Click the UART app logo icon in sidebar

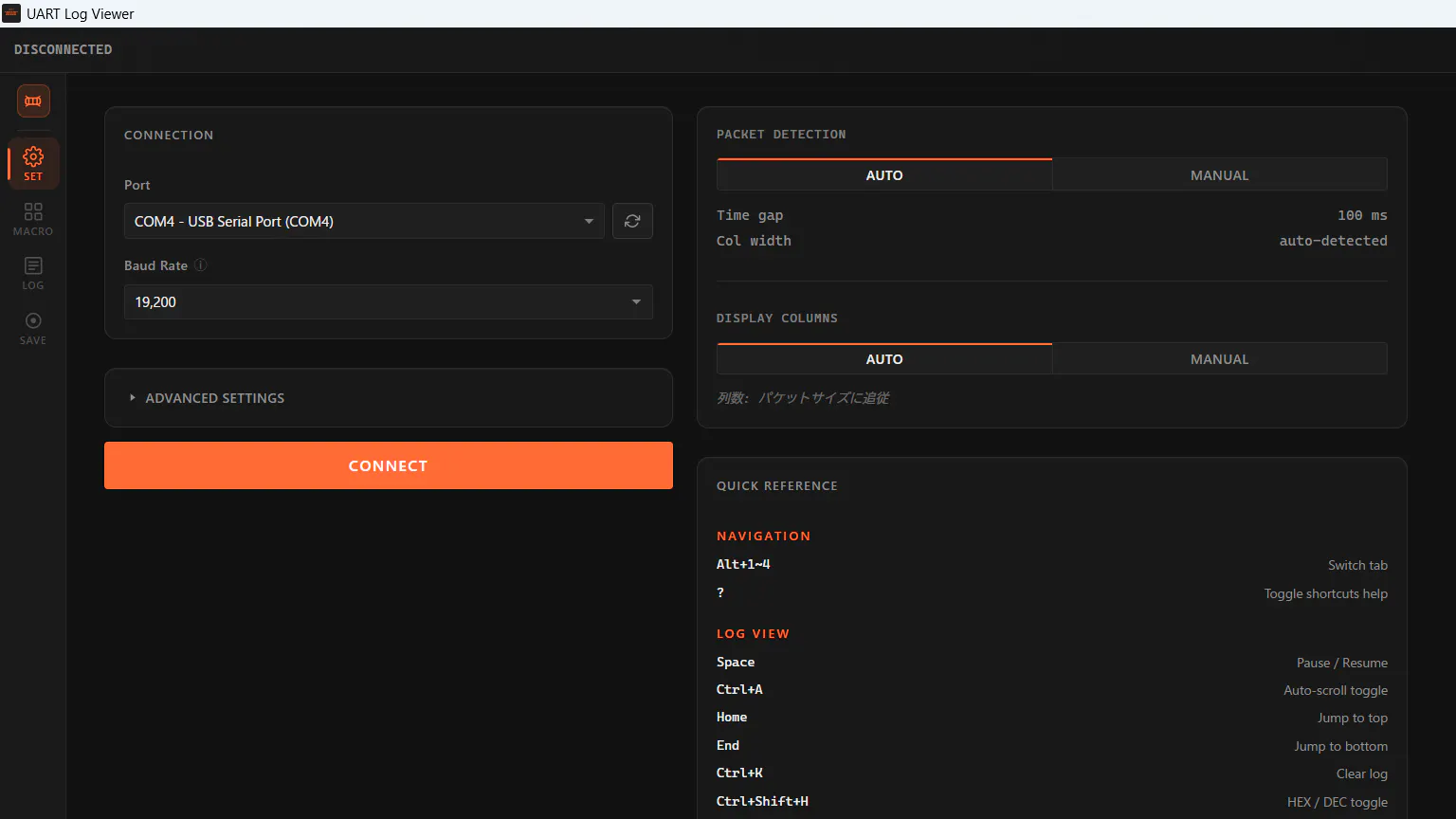click(33, 100)
